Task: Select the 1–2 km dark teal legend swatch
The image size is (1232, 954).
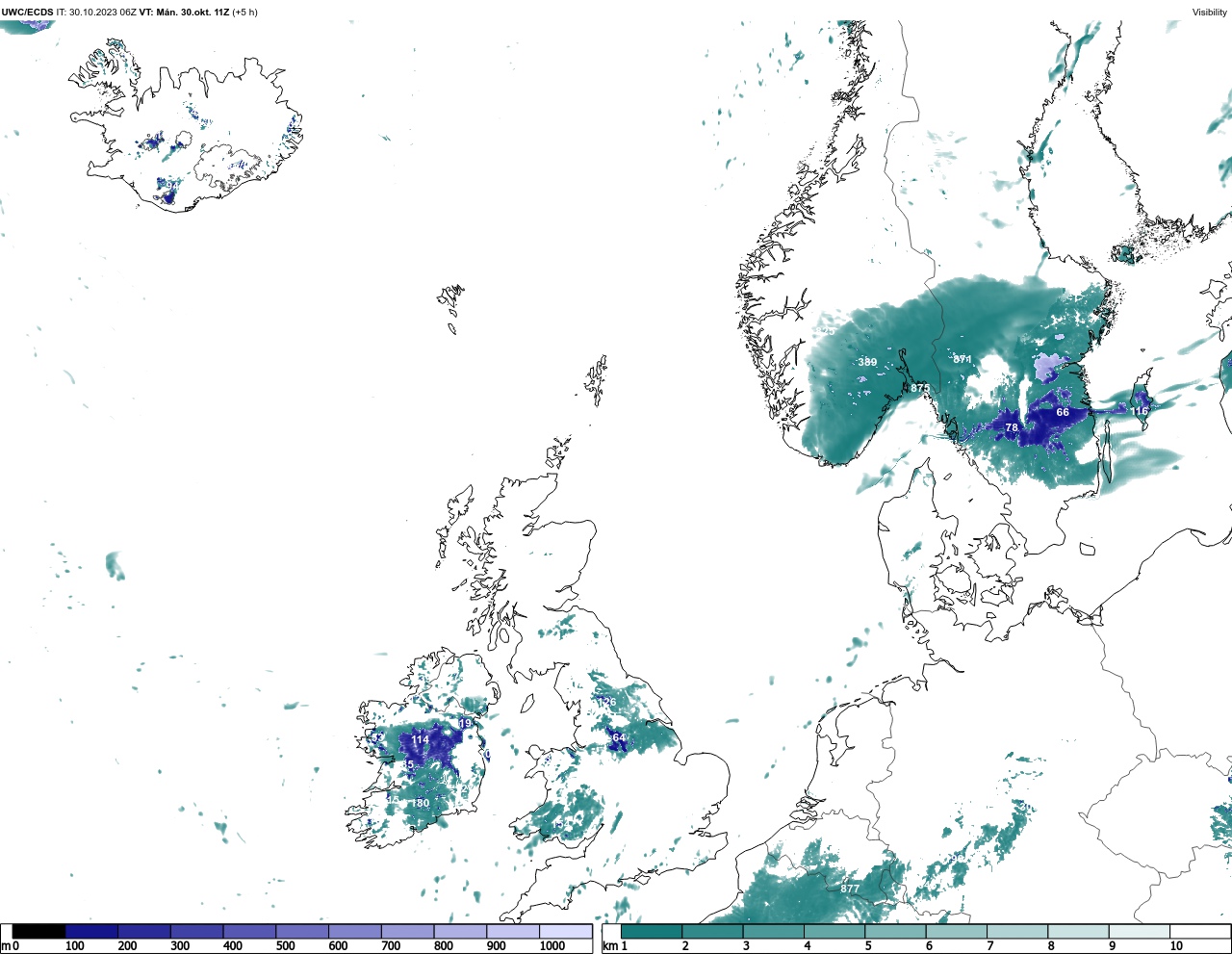Action: (x=652, y=932)
